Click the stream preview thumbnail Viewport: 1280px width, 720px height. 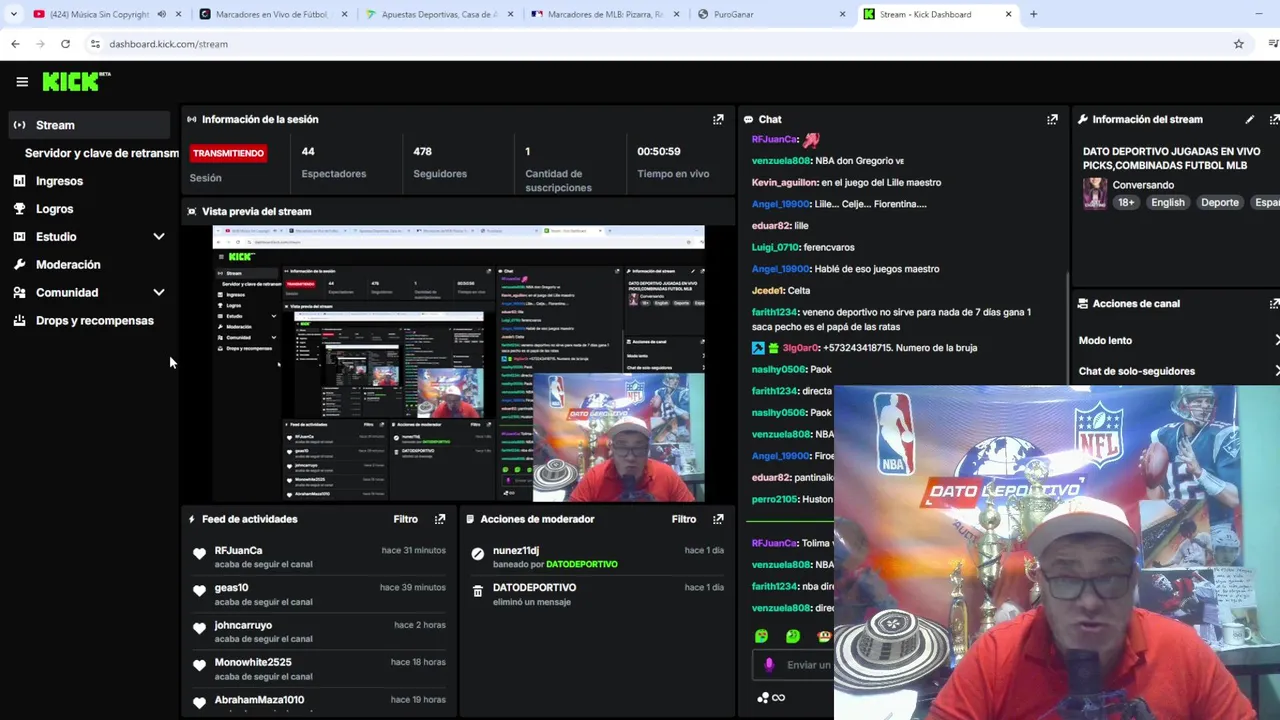coord(458,364)
